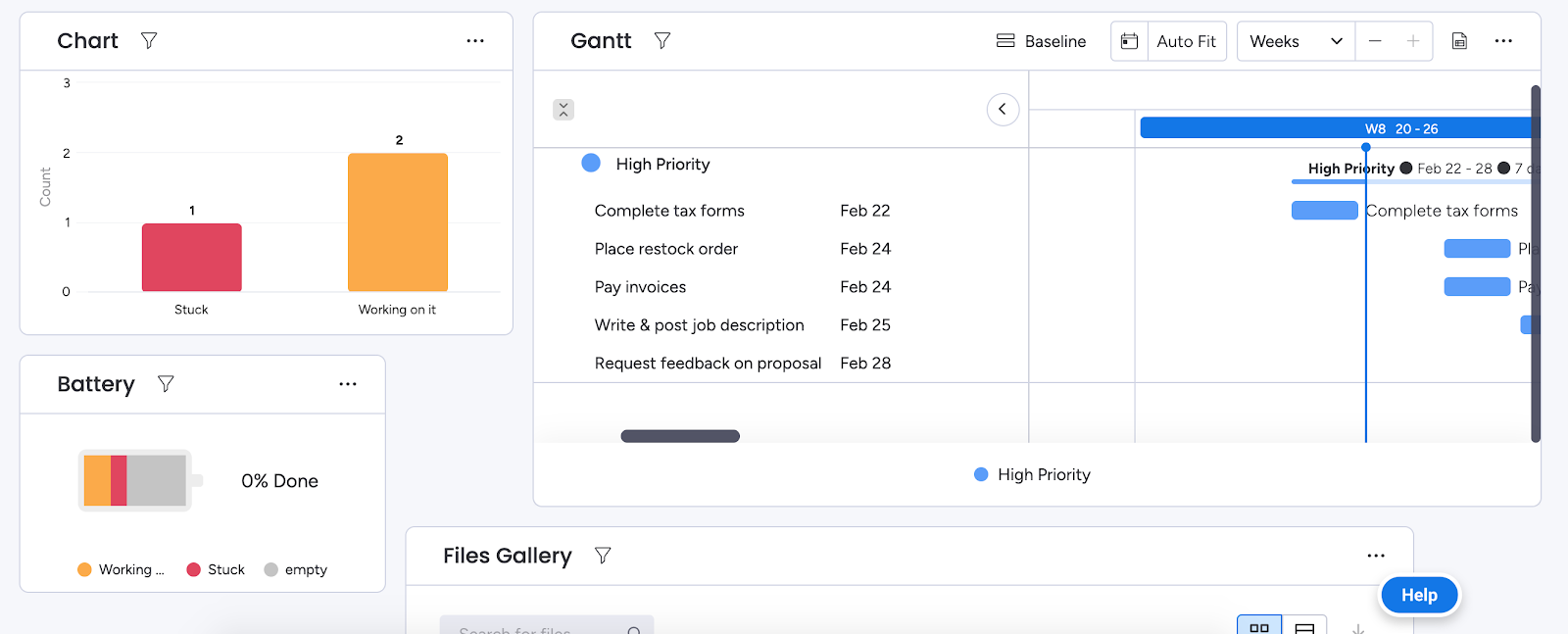Collapse all groups in Gantt table

coord(563,110)
